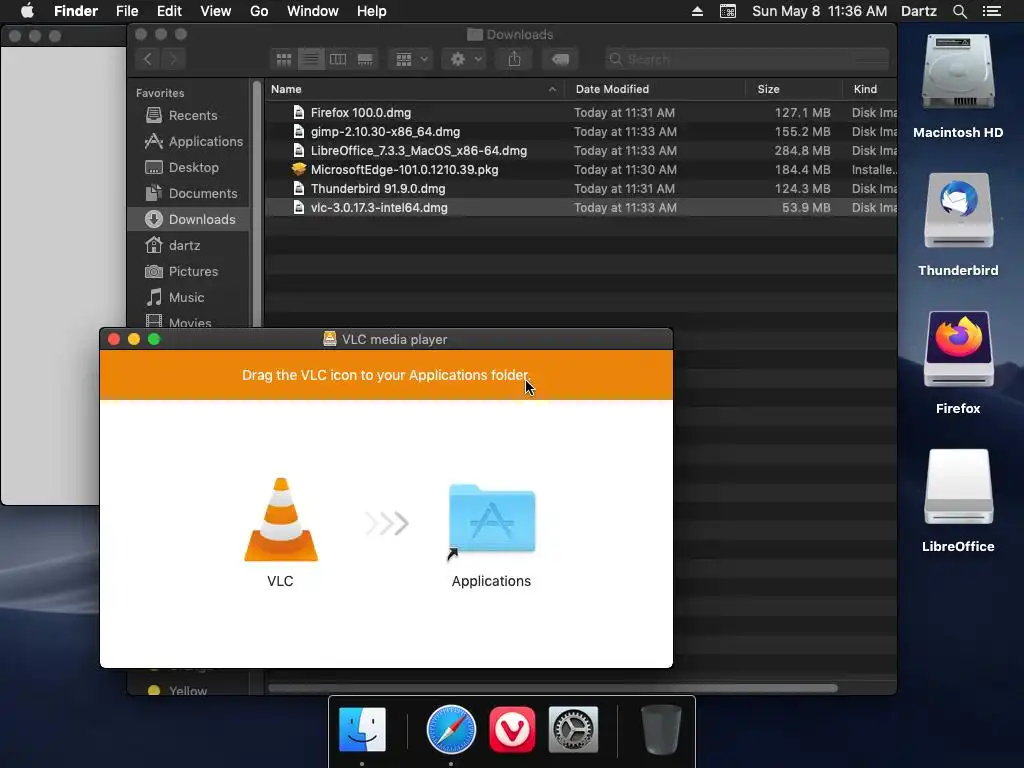Sort files by Size column header

(x=794, y=89)
